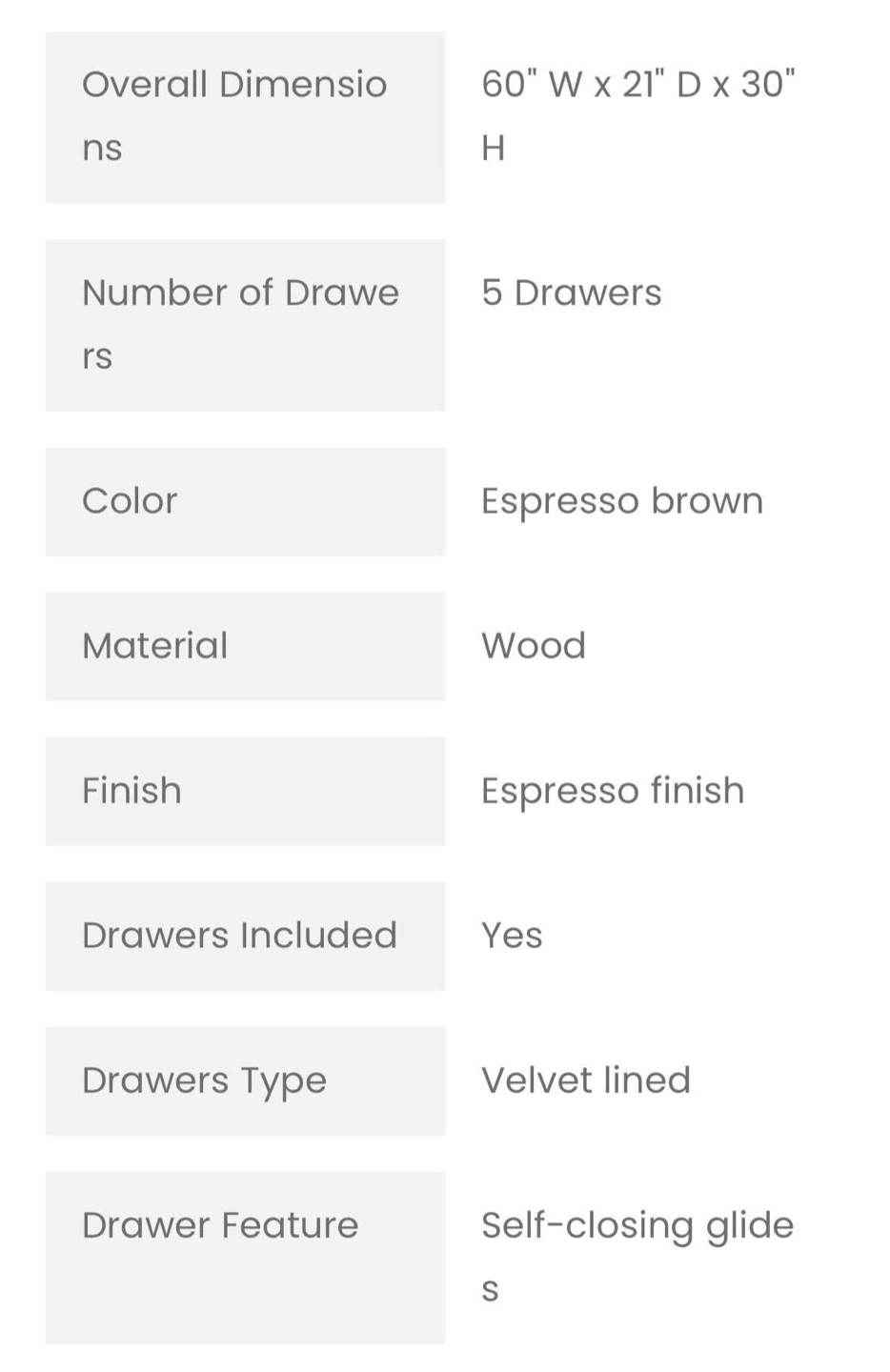This screenshot has height=1372, width=890.
Task: Click the wrapped 'rs' text under Number of Drawe
Action: [x=97, y=357]
